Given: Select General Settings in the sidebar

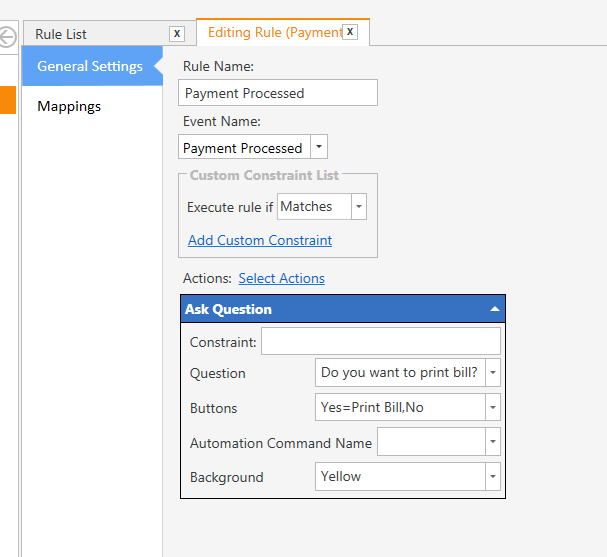Looking at the screenshot, I should pyautogui.click(x=90, y=66).
